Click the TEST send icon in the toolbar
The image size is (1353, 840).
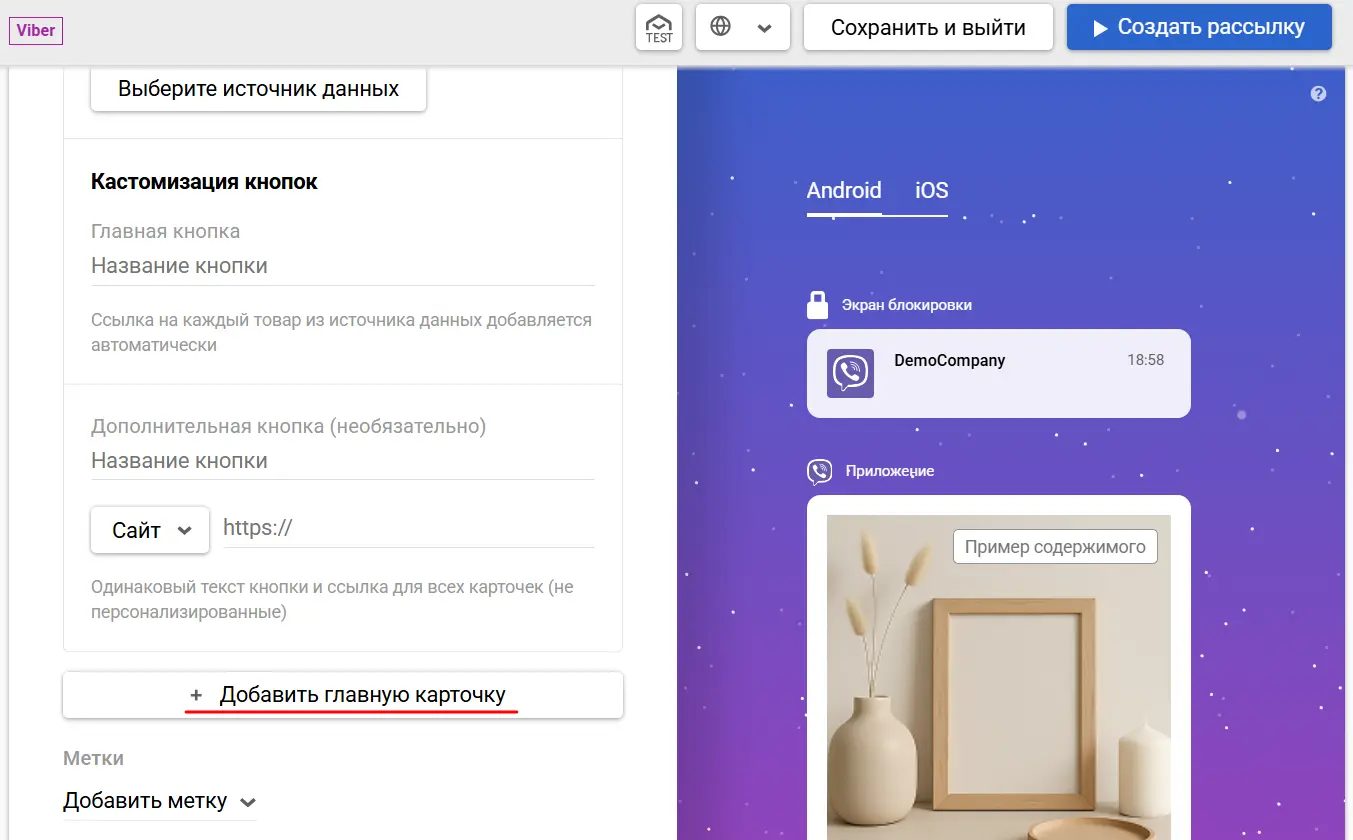(658, 27)
